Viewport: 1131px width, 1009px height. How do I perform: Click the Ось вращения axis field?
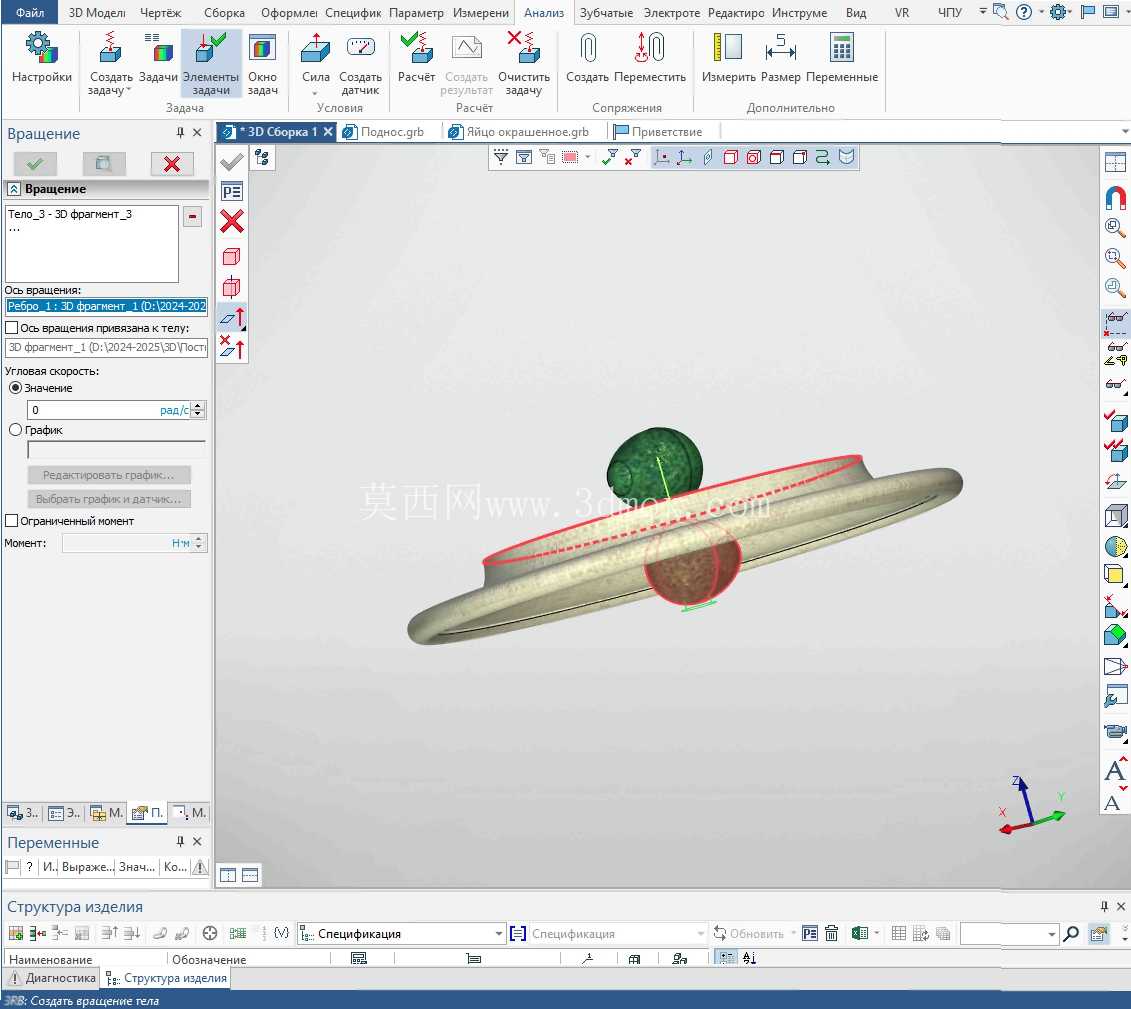[106, 306]
